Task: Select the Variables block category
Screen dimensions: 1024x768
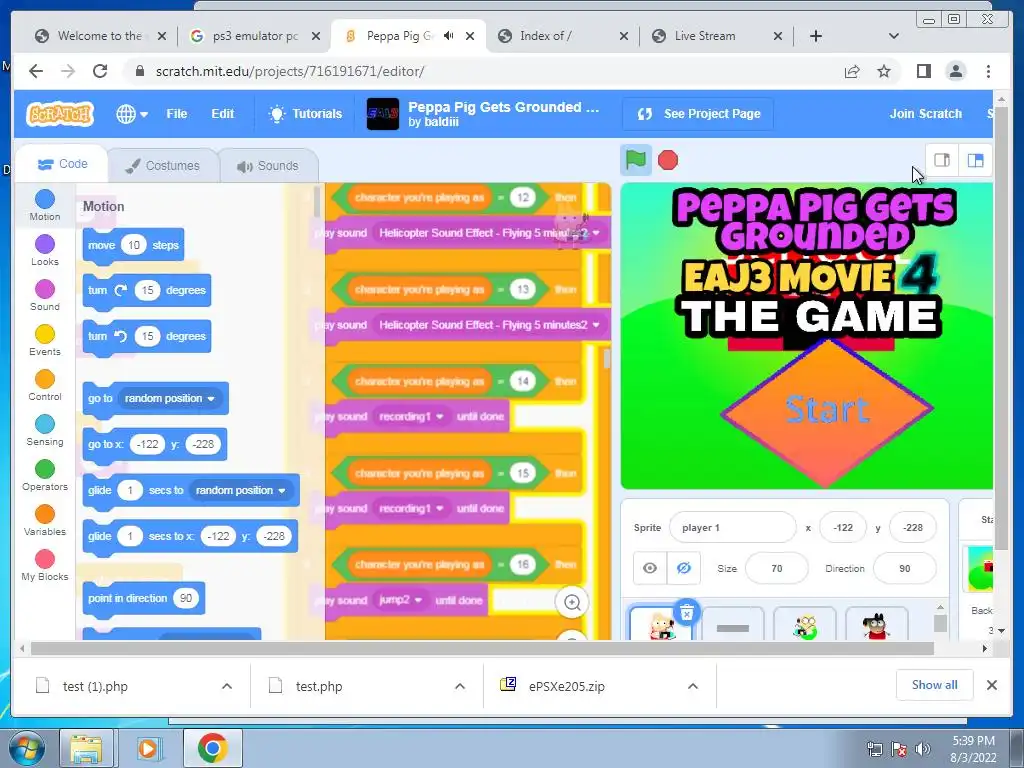Action: pos(44,520)
